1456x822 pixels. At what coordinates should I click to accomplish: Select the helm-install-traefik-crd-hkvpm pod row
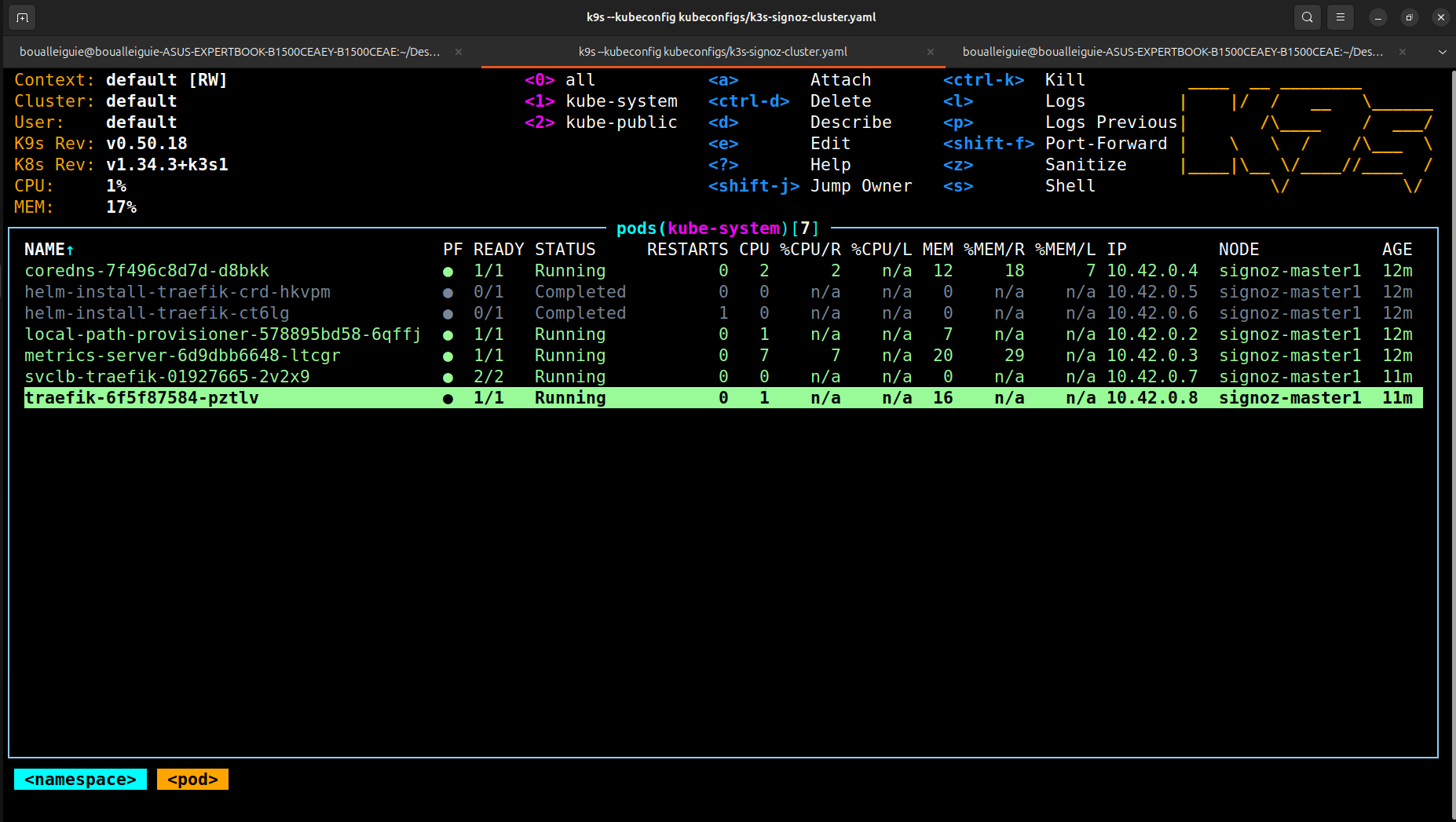coord(723,292)
